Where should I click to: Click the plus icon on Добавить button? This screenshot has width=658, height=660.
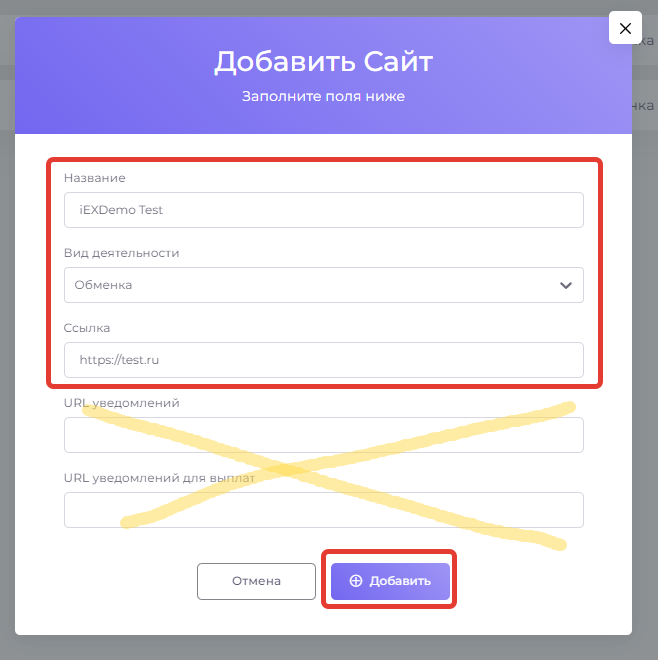pos(356,581)
